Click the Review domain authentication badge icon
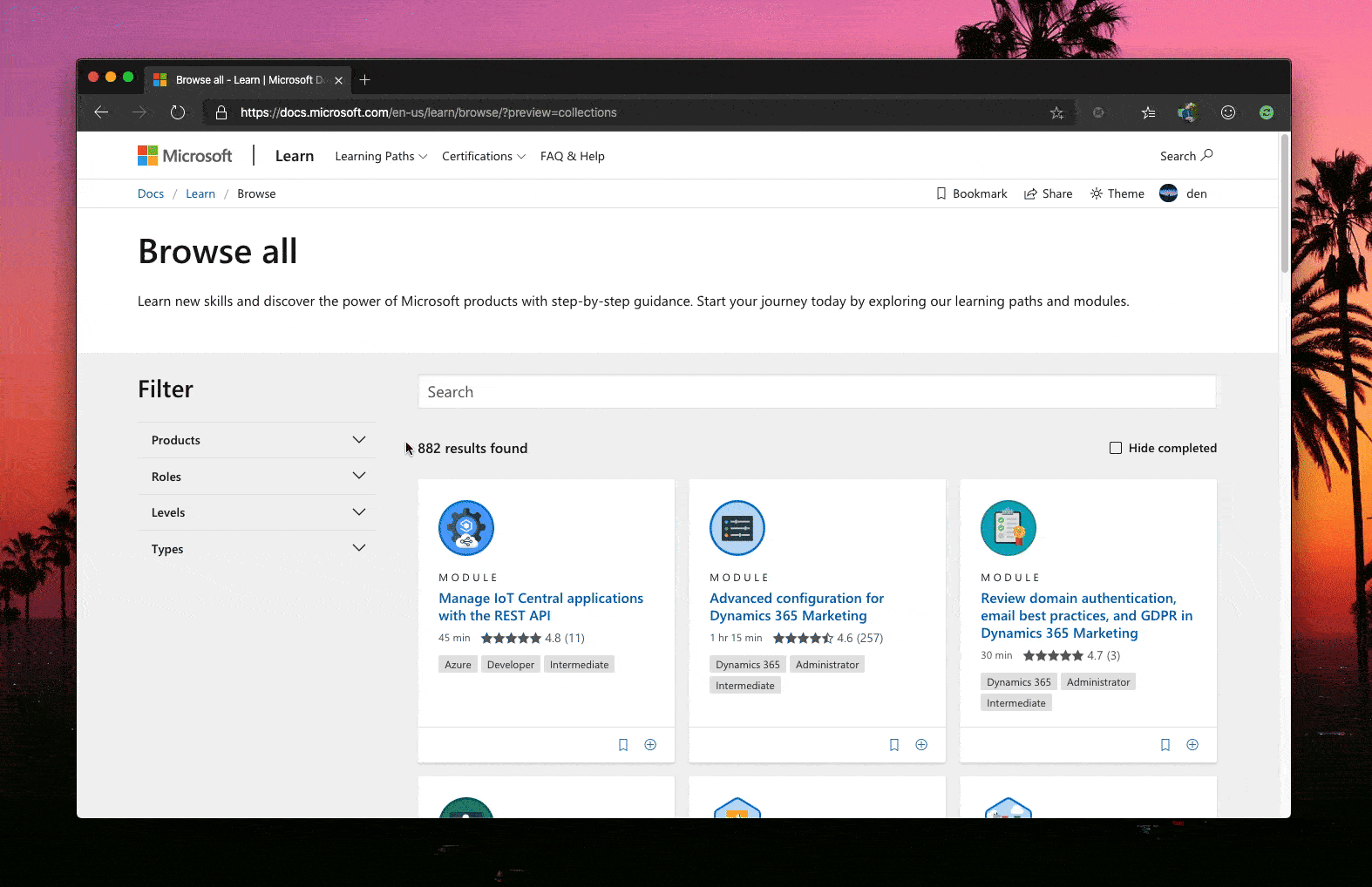The width and height of the screenshot is (1372, 887). 1009,528
